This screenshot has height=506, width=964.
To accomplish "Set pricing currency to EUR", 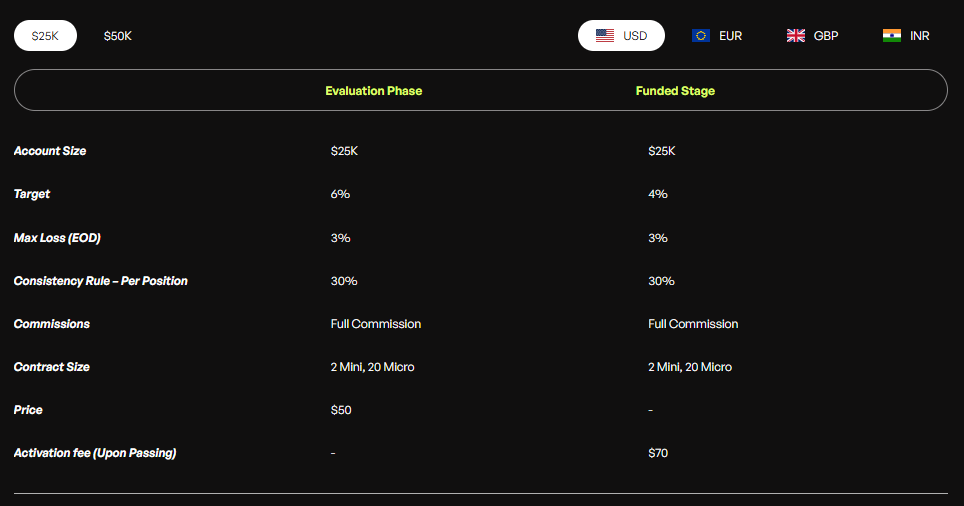I will click(730, 36).
